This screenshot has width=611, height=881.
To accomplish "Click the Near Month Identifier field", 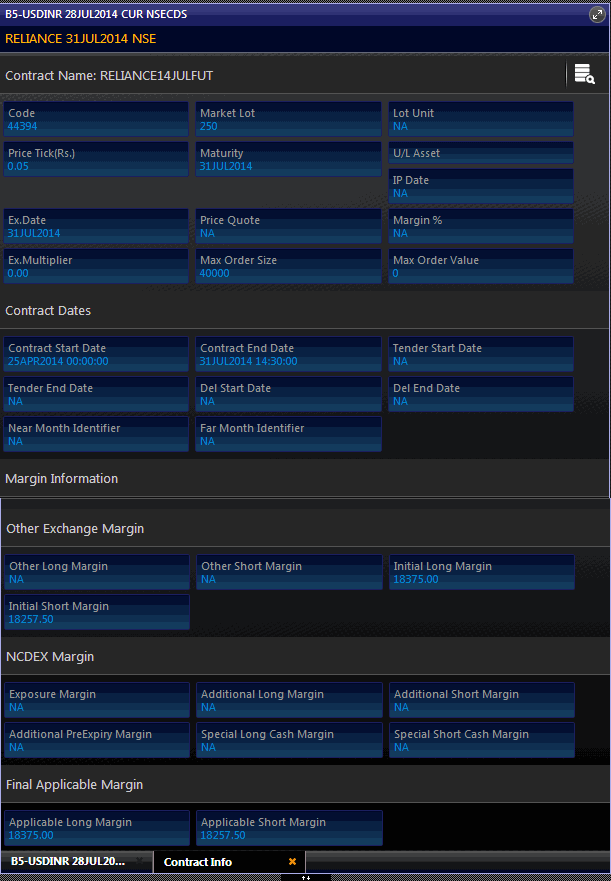I will (x=96, y=434).
